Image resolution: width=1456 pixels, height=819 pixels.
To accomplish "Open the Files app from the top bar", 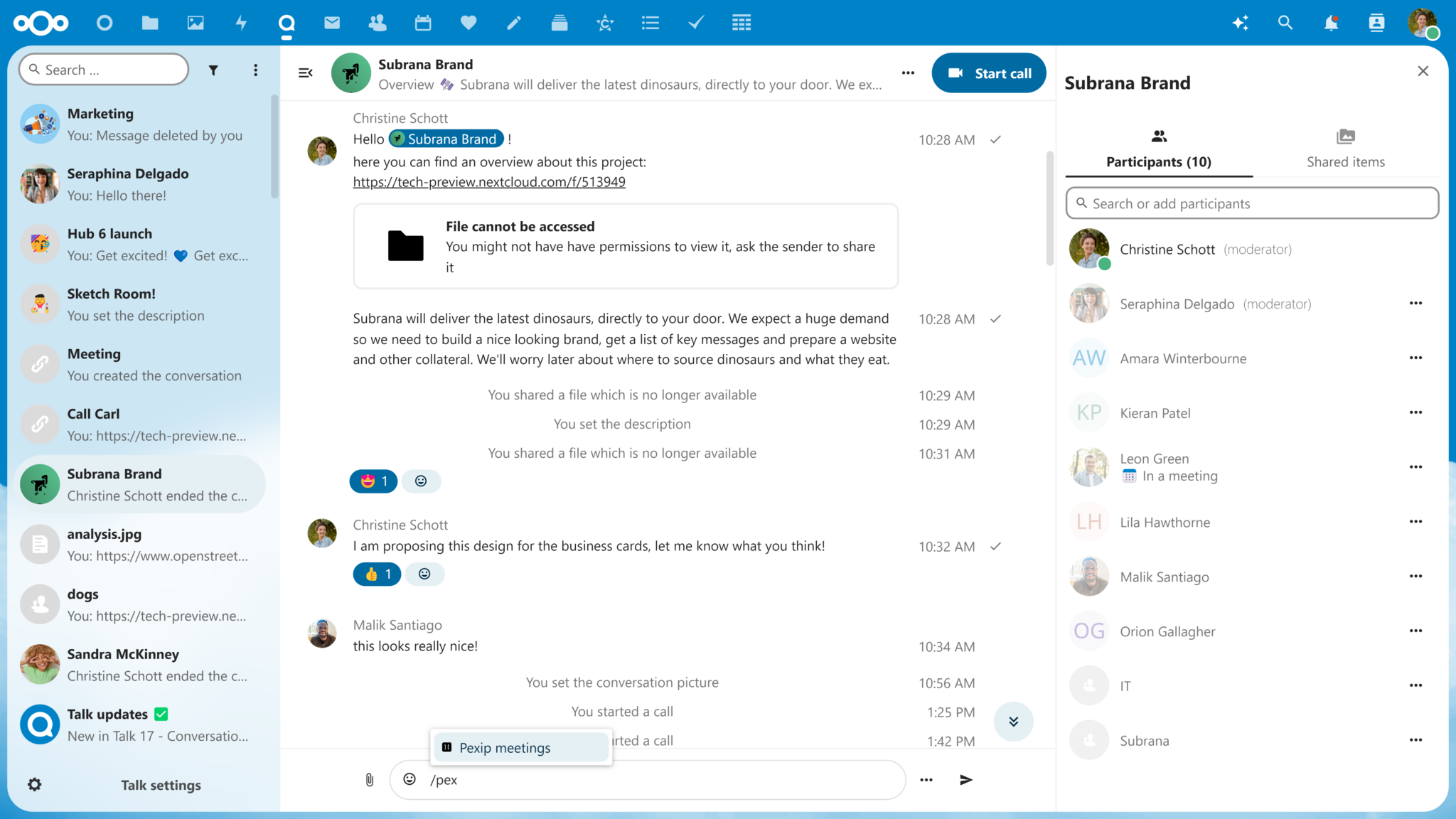I will tap(150, 22).
